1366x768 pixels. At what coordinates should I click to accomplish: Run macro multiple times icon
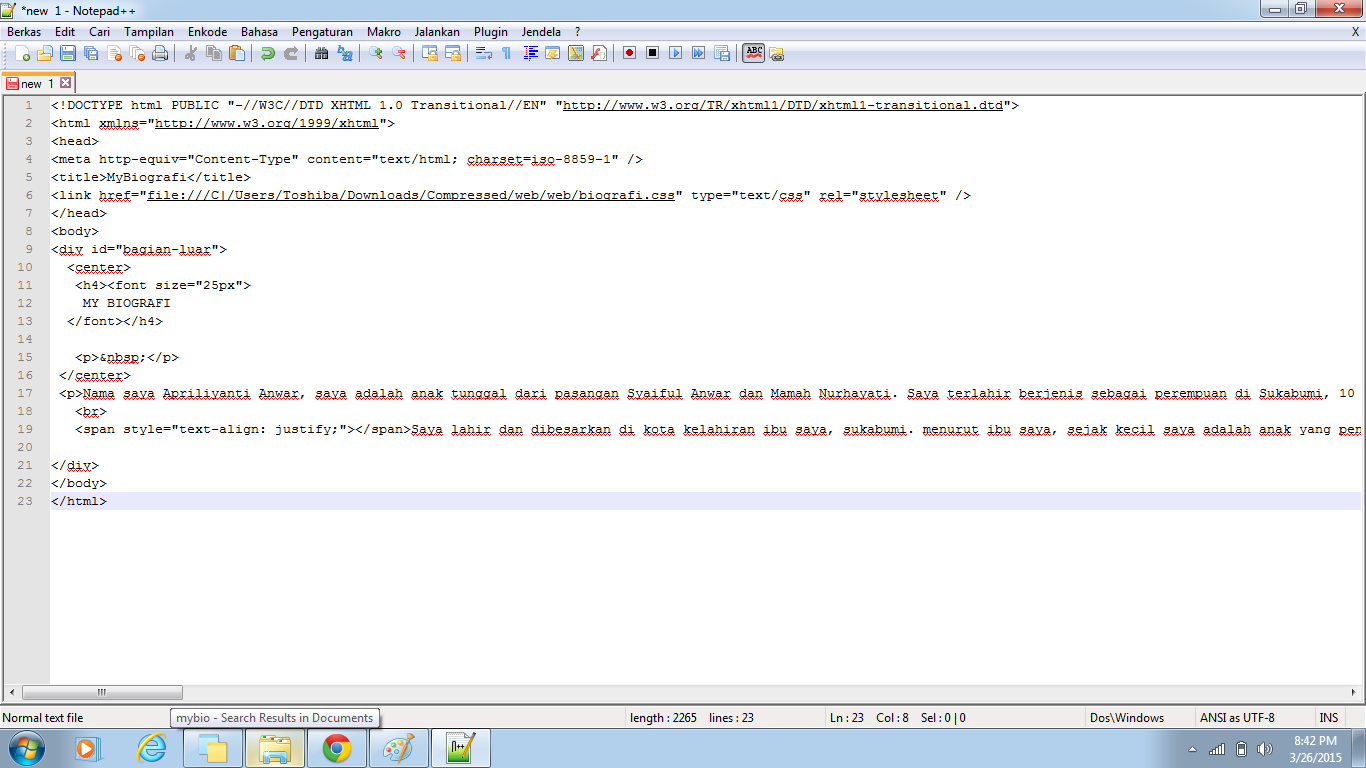(x=698, y=53)
